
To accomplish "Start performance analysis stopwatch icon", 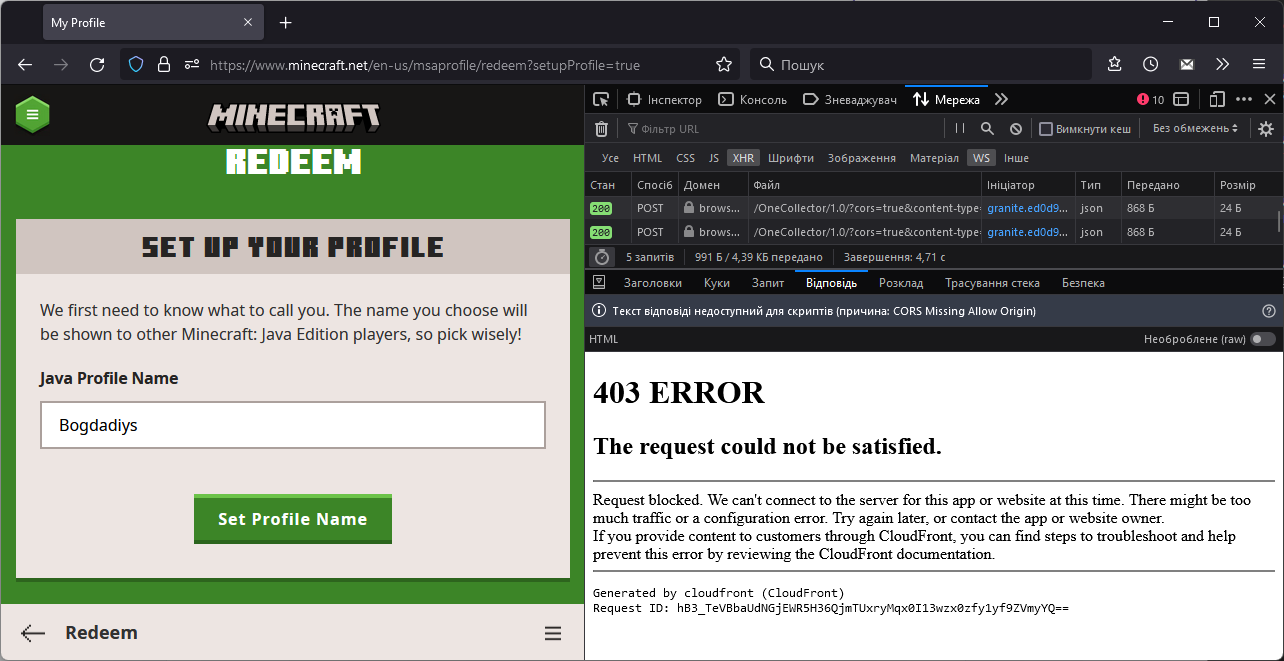I will click(x=601, y=257).
